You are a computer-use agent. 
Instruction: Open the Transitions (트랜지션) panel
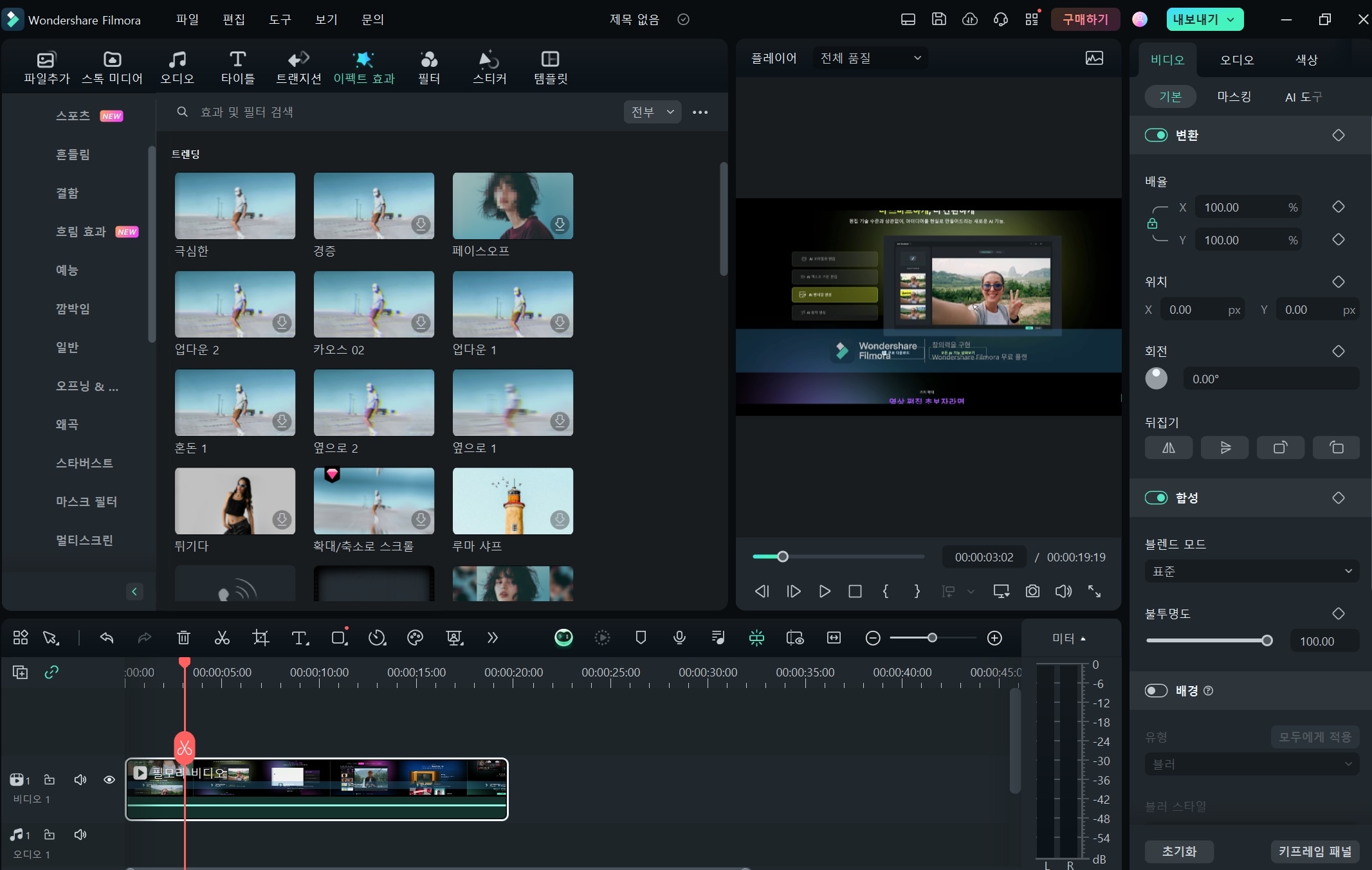point(298,67)
